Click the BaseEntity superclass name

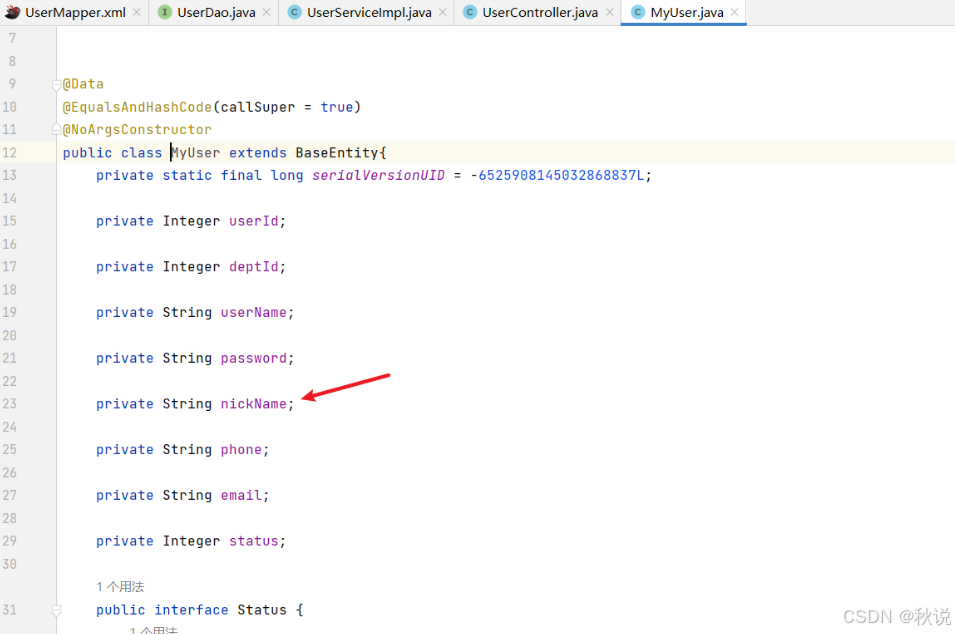(x=337, y=153)
